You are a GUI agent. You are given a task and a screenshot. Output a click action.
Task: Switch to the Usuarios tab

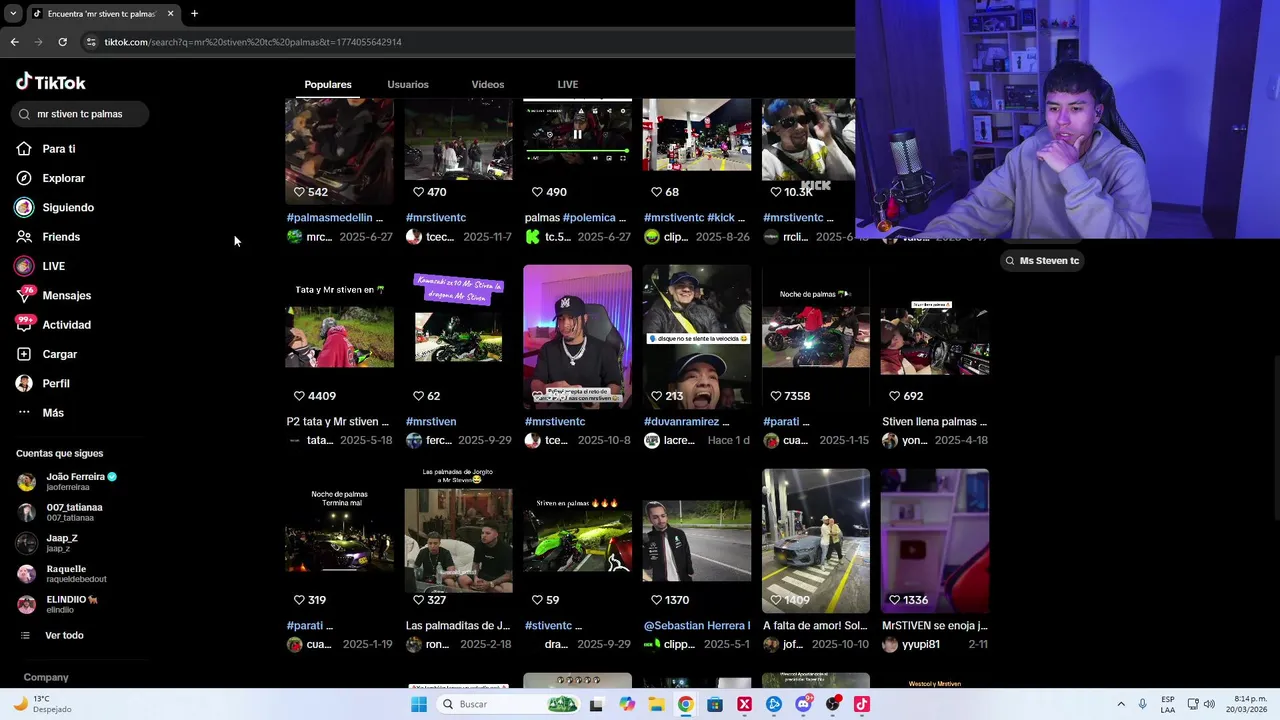pyautogui.click(x=408, y=84)
